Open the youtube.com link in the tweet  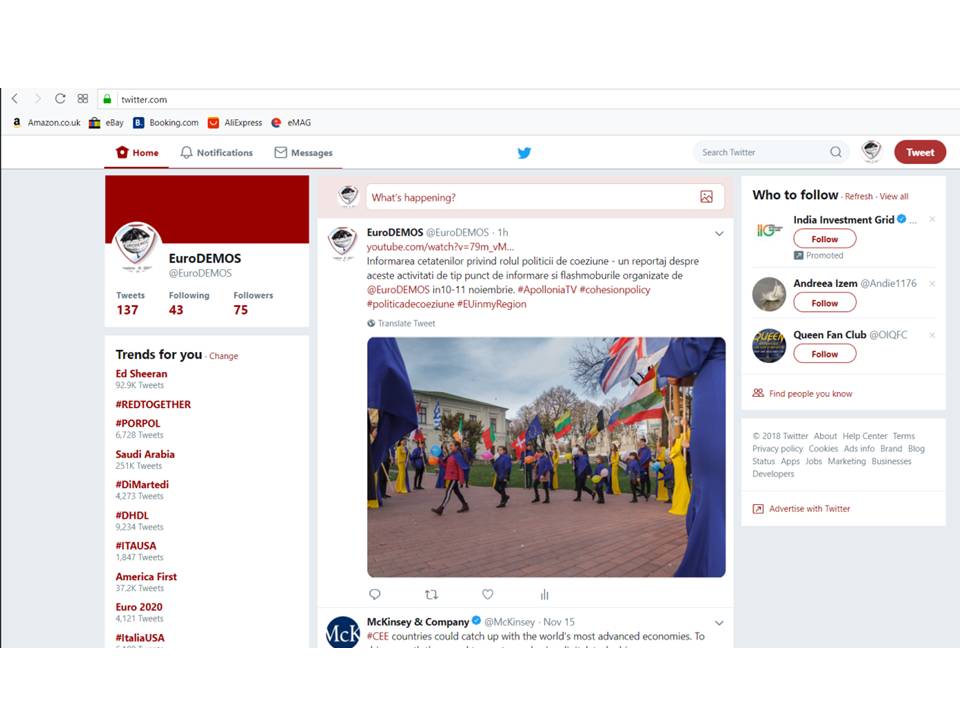click(440, 247)
